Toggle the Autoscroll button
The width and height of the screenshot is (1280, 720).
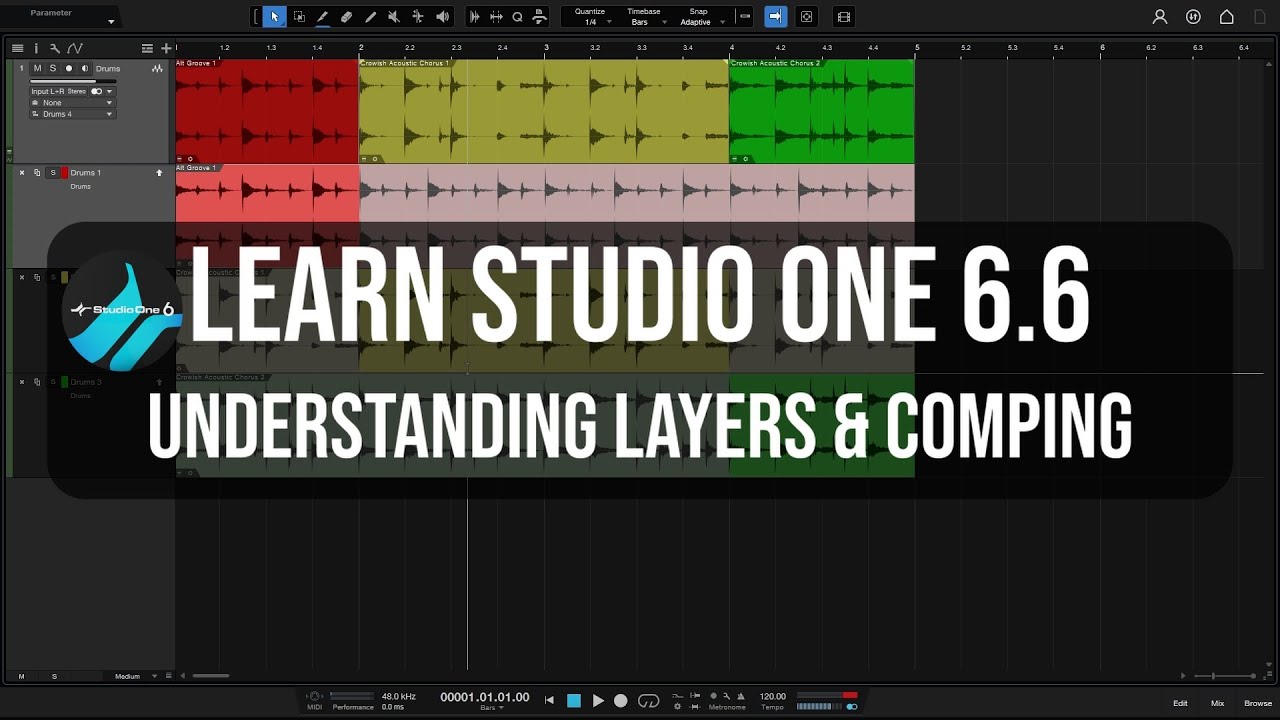(775, 17)
